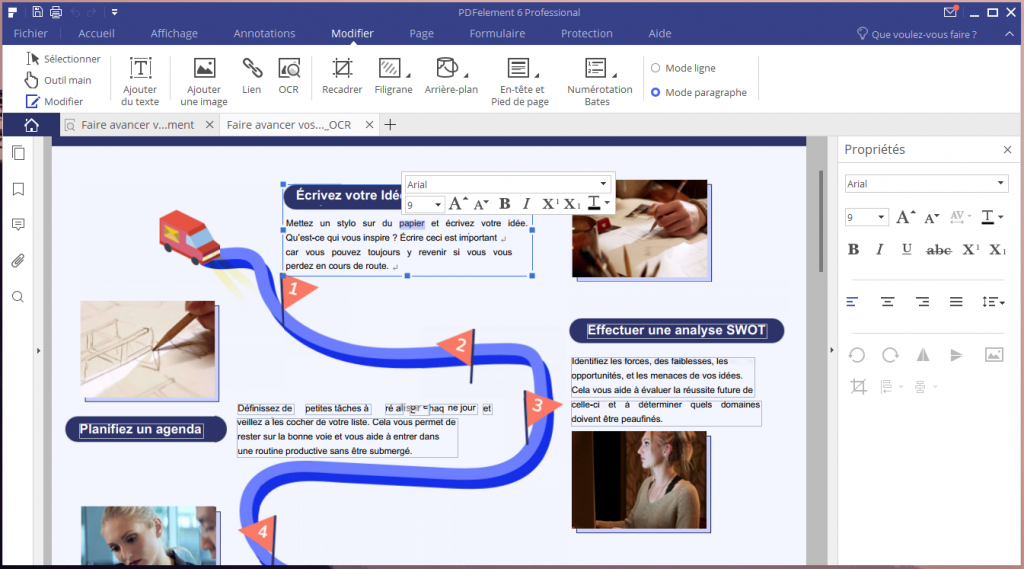Run the OCR tool
Image resolution: width=1024 pixels, height=569 pixels.
(x=289, y=76)
